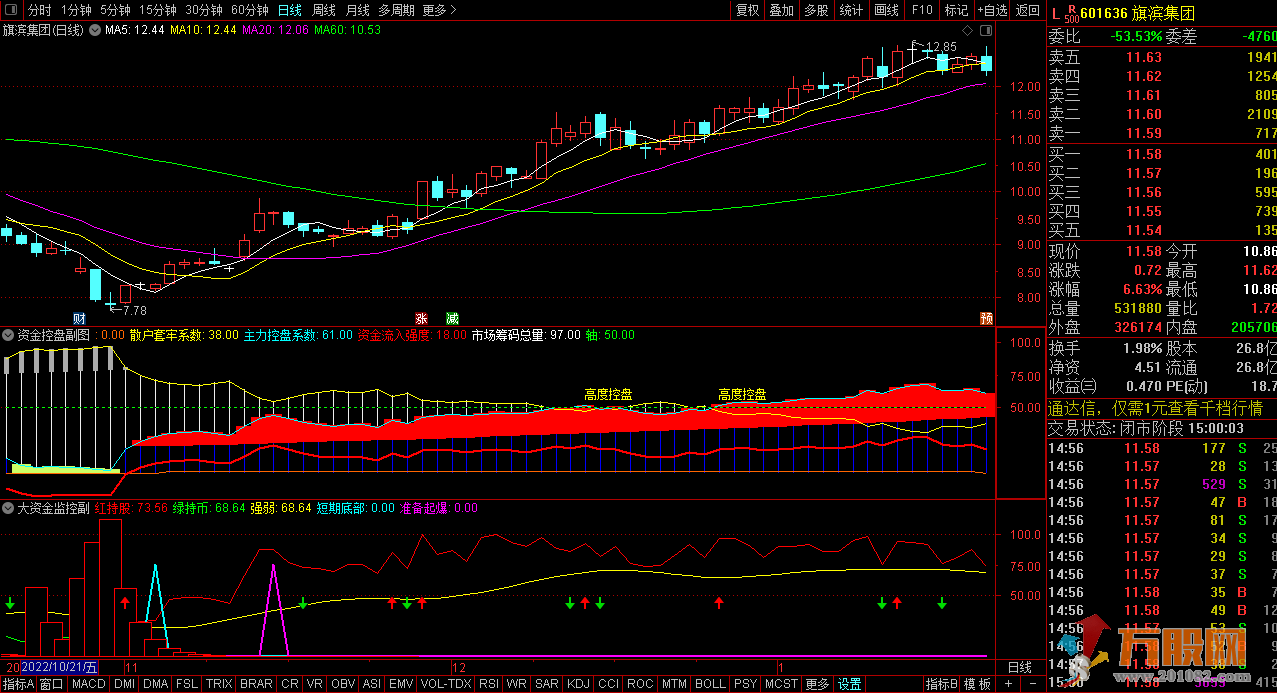1277x693 pixels.
Task: Click the 叠加 overlay button
Action: pos(781,10)
